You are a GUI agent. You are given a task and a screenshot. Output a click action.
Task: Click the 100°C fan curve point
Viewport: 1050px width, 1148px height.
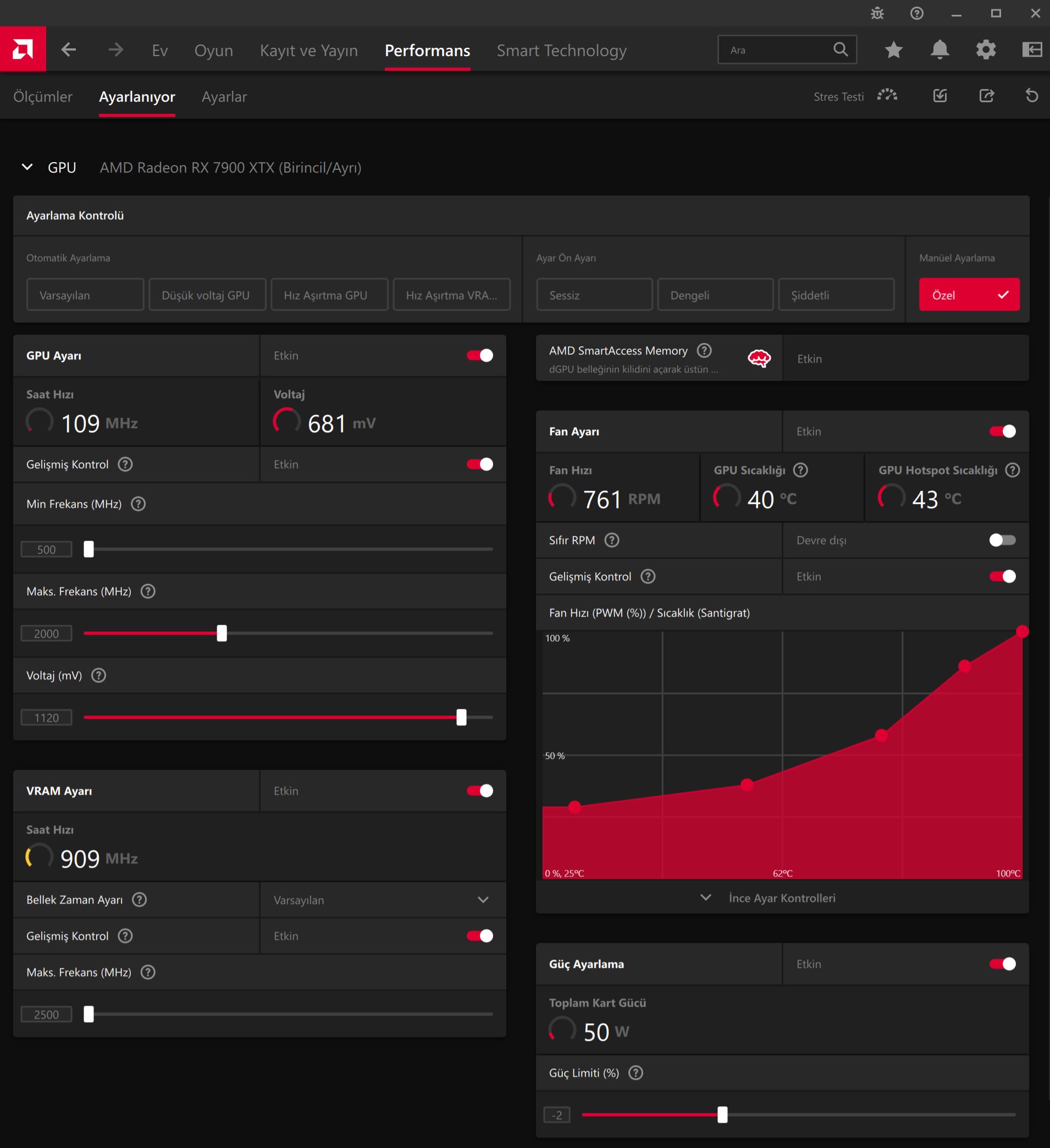coord(1022,631)
